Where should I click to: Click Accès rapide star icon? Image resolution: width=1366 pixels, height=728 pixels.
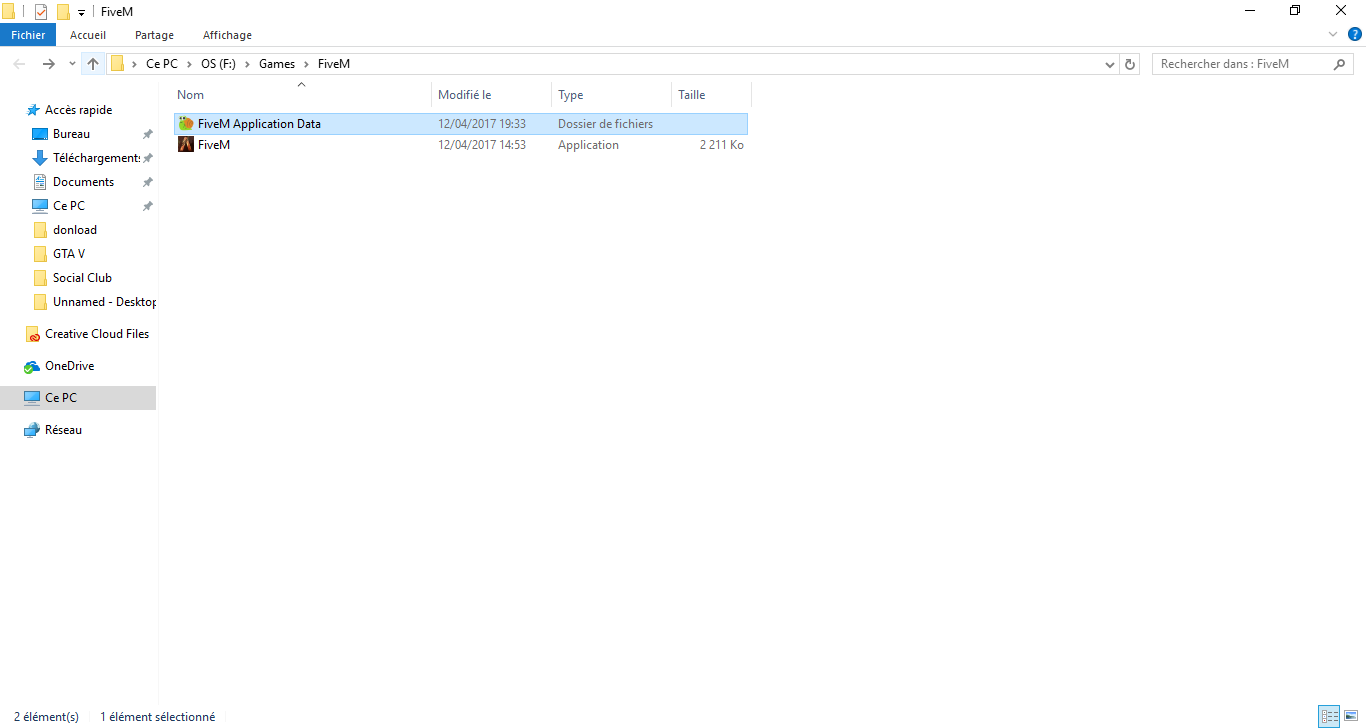click(x=33, y=110)
